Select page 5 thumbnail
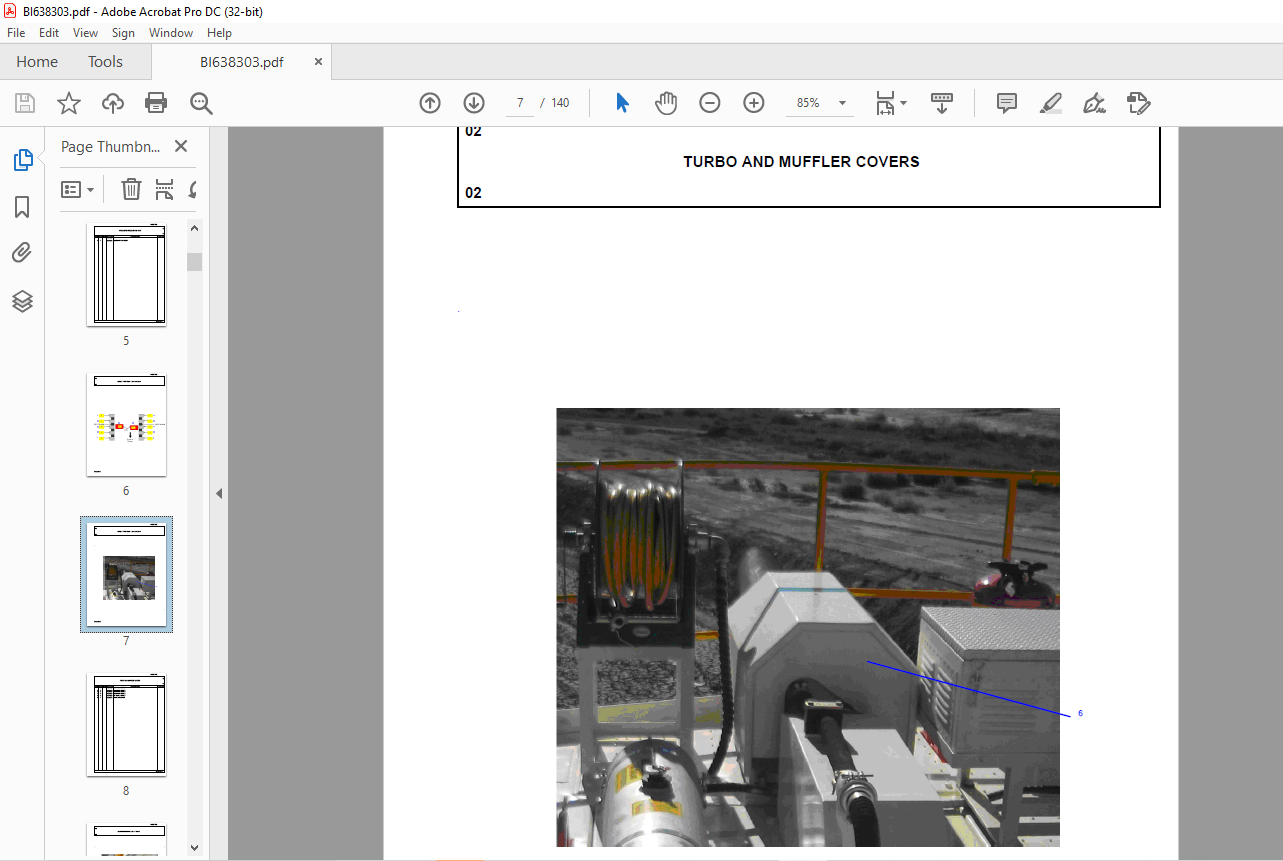 [x=126, y=275]
